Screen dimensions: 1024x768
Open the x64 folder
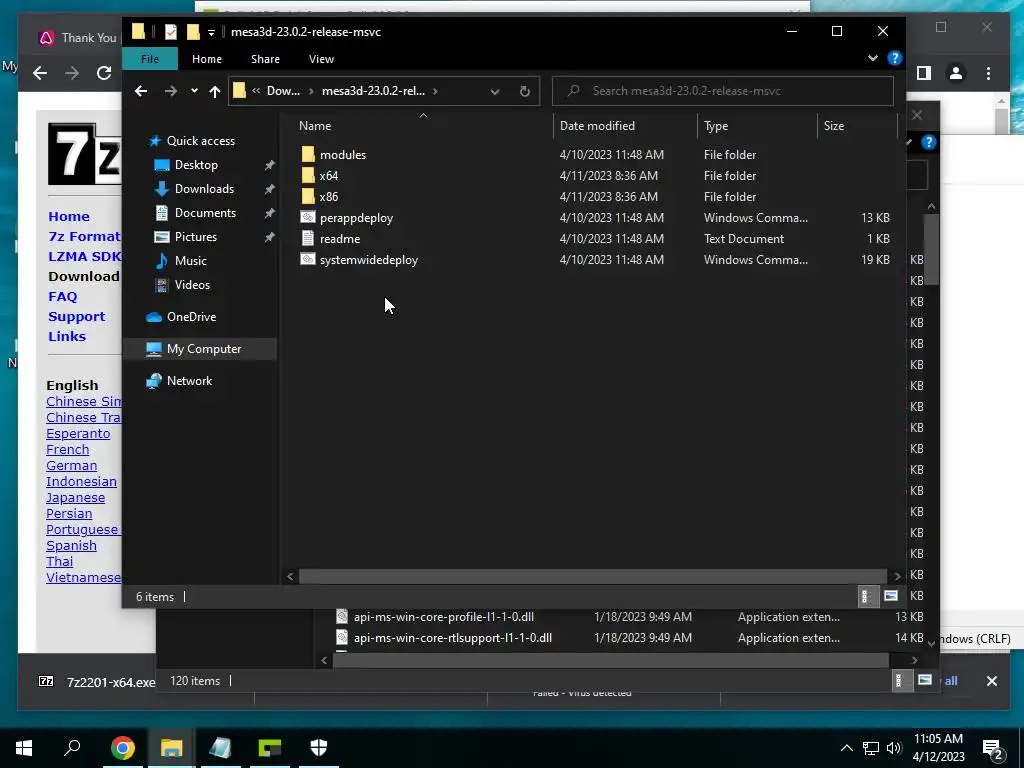coord(328,176)
